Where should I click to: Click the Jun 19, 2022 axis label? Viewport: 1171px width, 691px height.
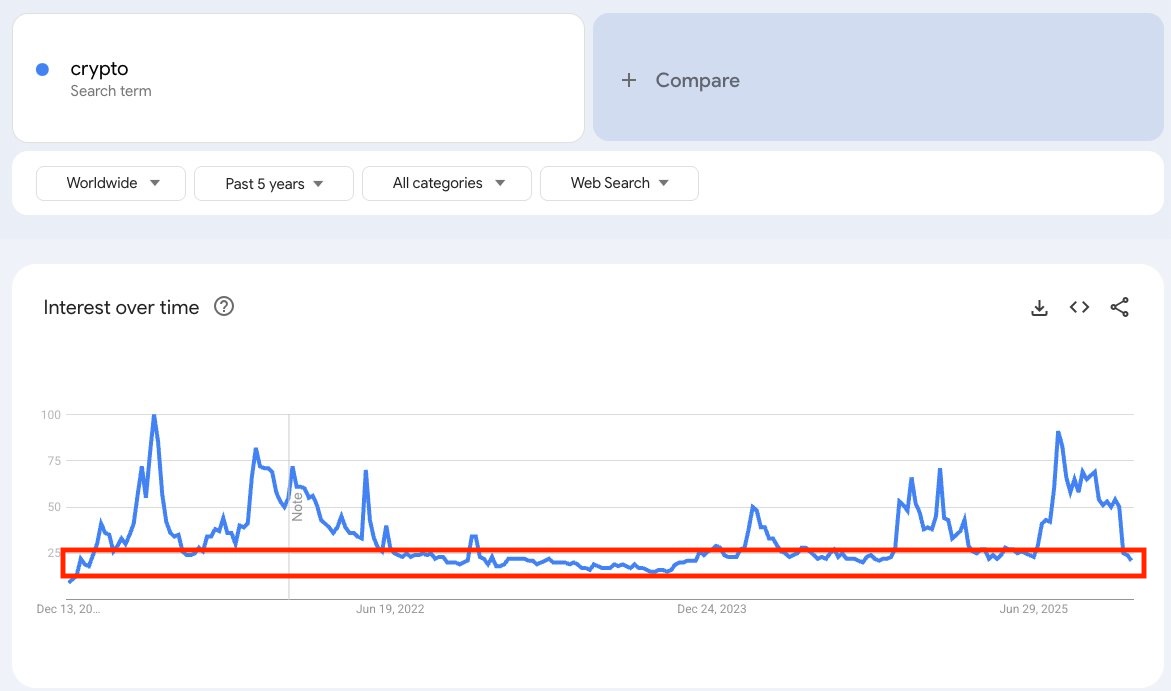click(390, 609)
